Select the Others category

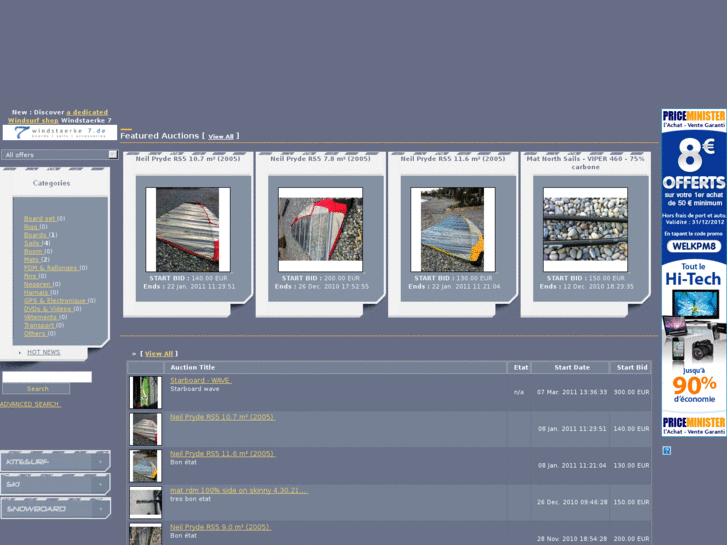pyautogui.click(x=35, y=333)
